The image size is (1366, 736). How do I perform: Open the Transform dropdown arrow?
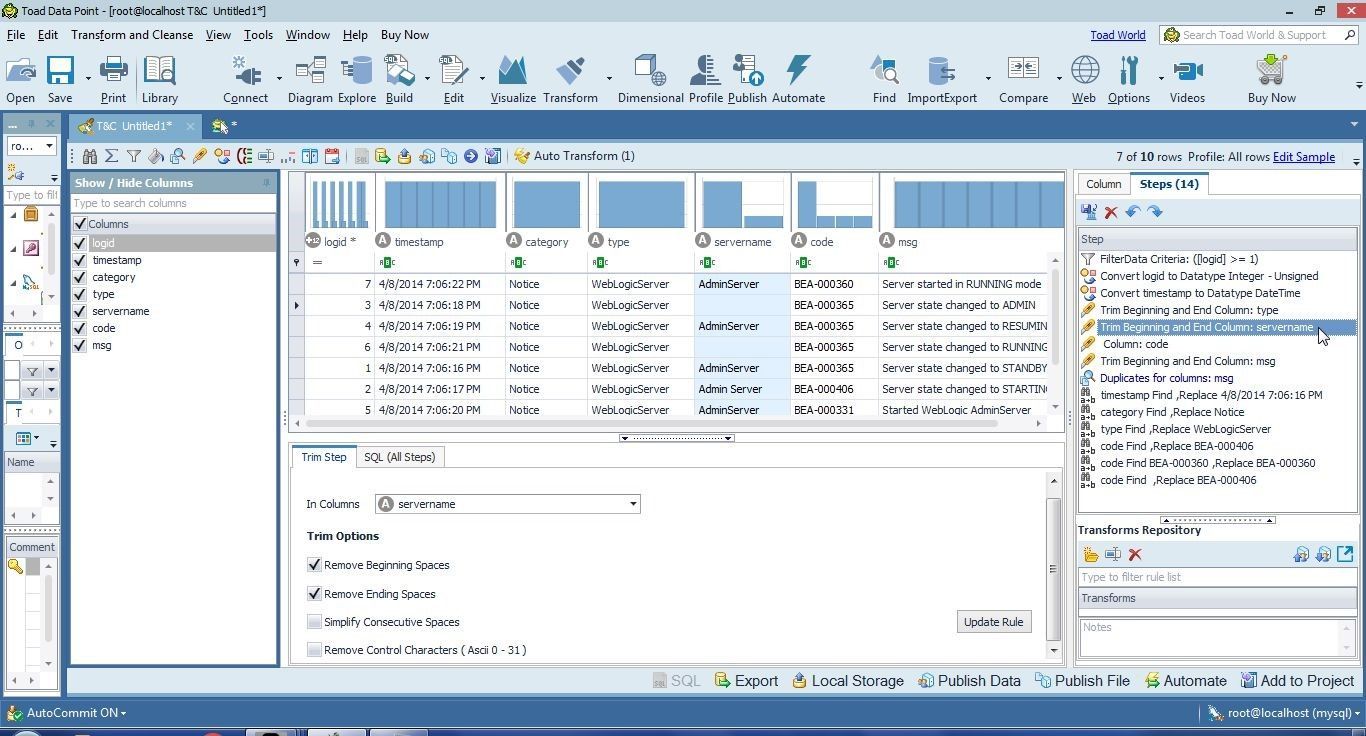pyautogui.click(x=609, y=78)
